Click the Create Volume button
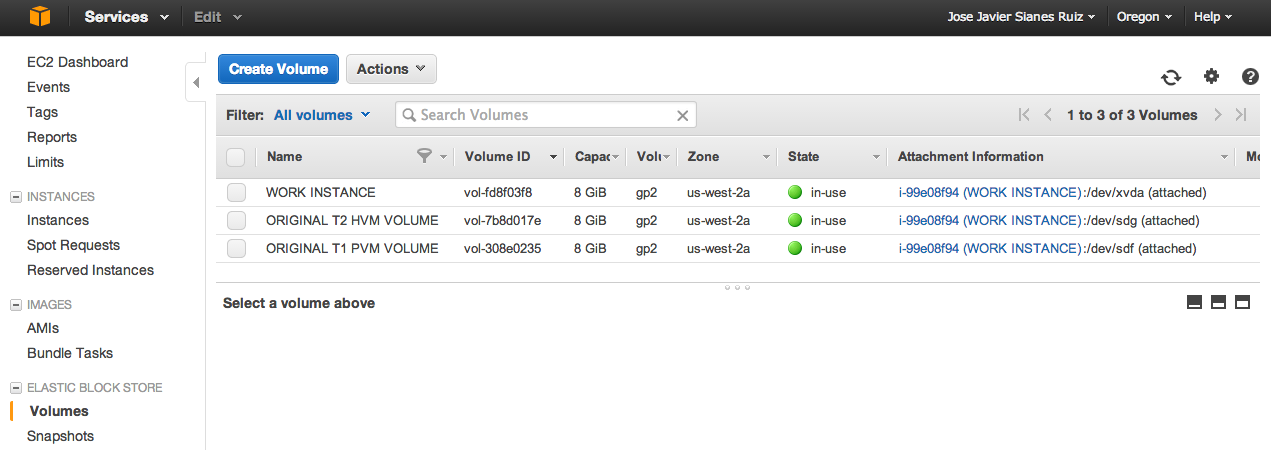The width and height of the screenshot is (1271, 450). 278,69
